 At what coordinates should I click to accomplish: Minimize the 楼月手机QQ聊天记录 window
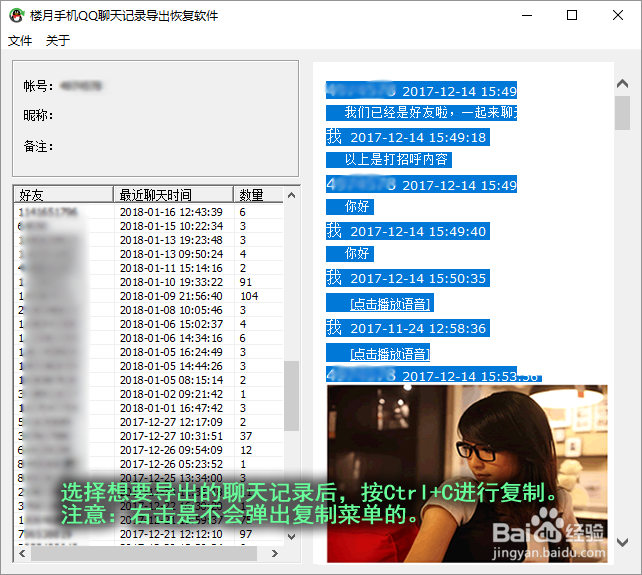pos(527,16)
